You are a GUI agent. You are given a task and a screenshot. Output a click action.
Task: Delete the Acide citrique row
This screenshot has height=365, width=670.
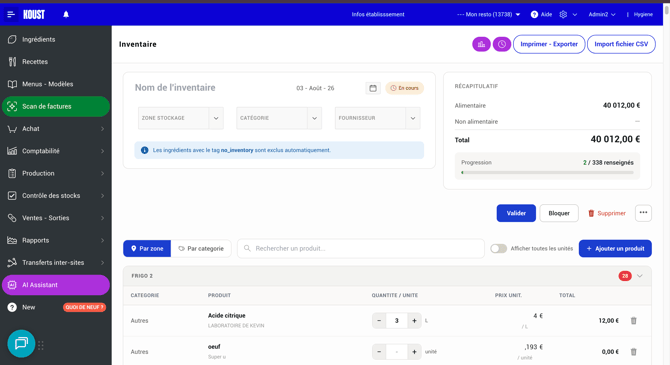pyautogui.click(x=634, y=321)
